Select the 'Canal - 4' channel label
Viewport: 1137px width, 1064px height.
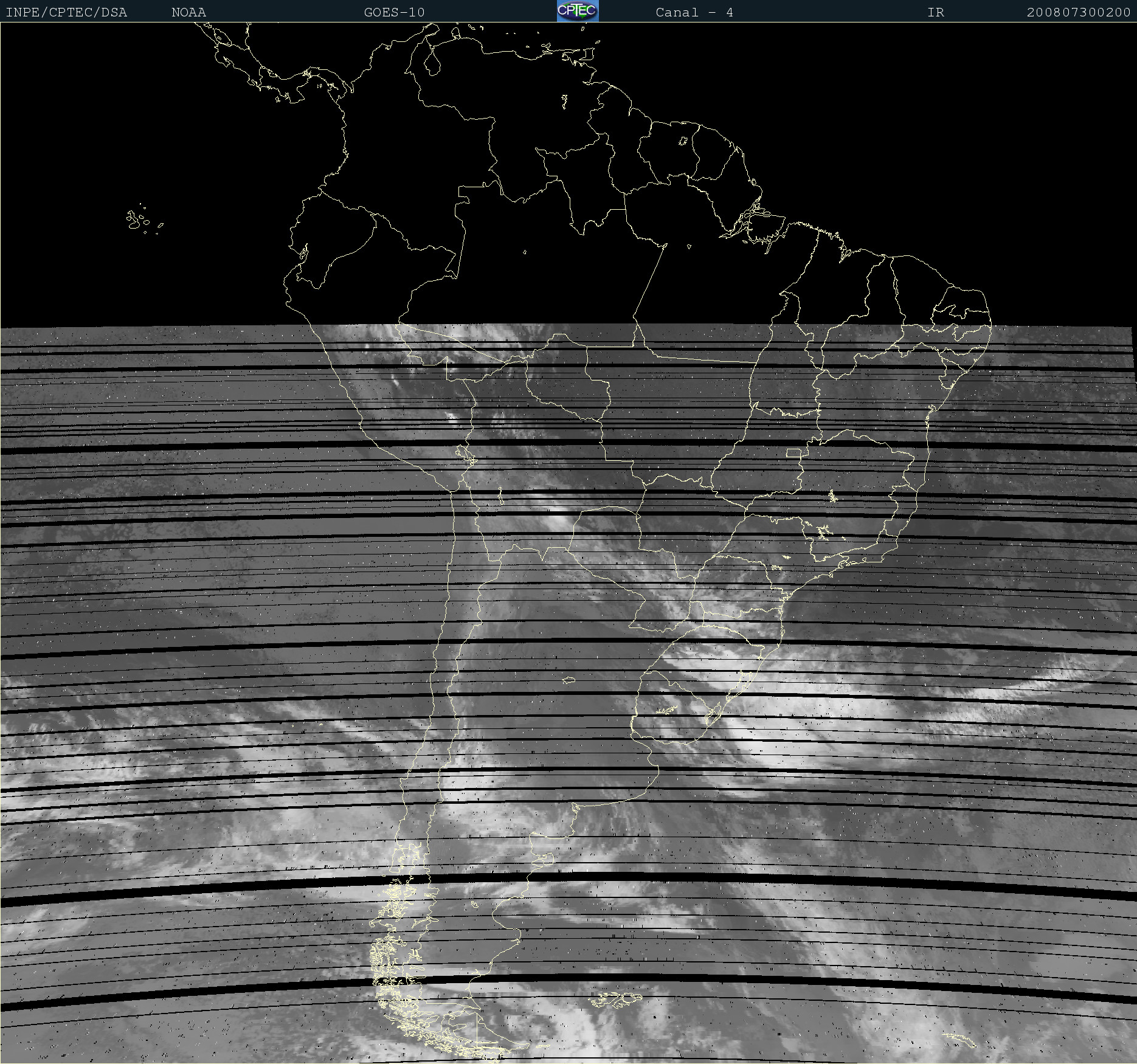[x=694, y=12]
